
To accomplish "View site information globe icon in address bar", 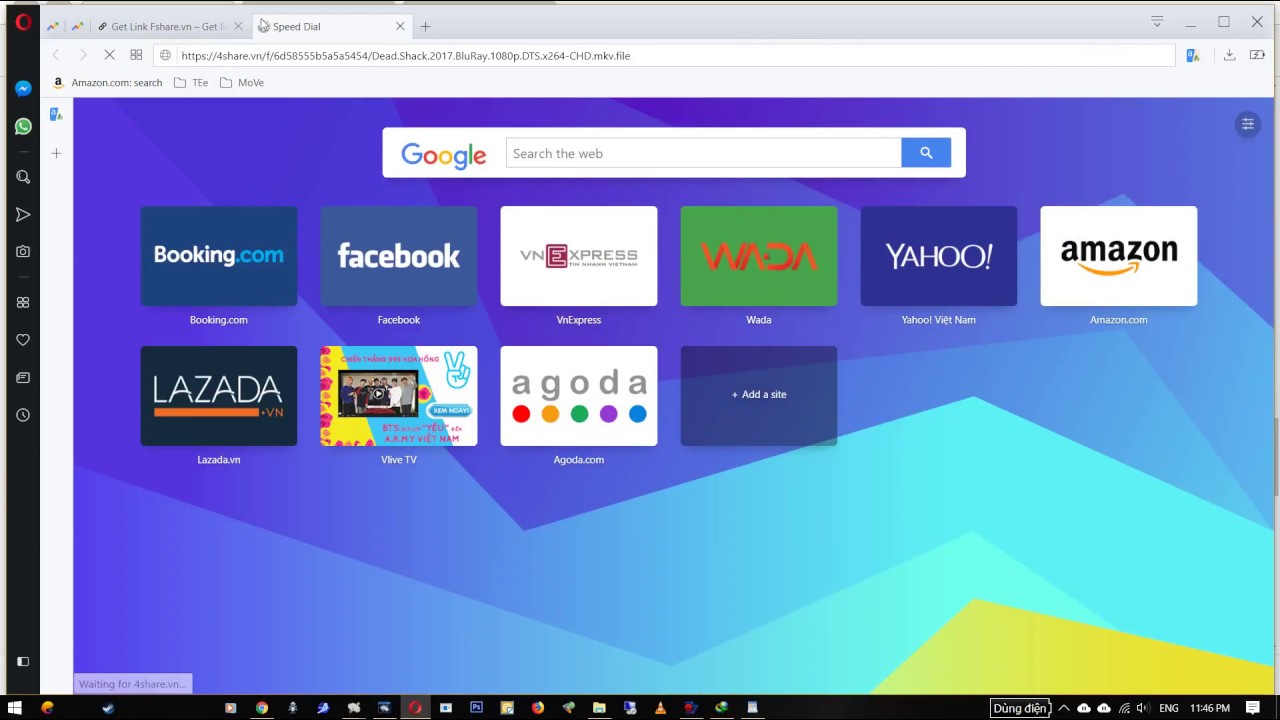I will point(166,56).
